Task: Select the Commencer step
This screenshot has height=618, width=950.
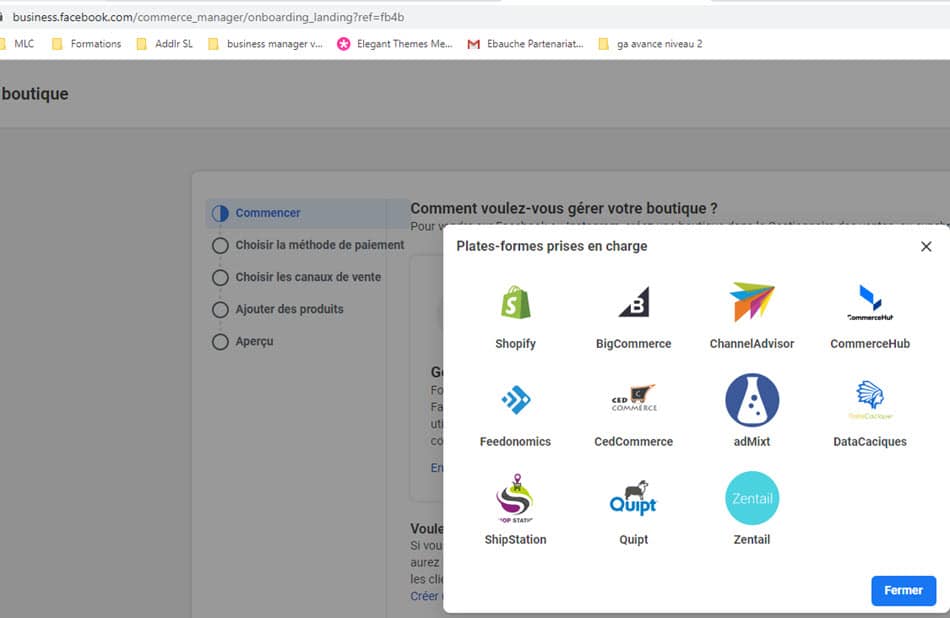Action: (x=307, y=213)
